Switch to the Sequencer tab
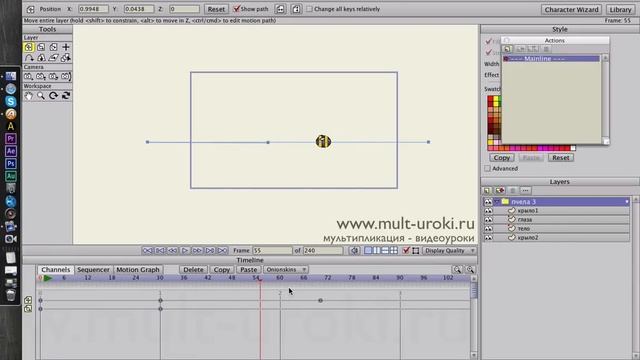 pyautogui.click(x=93, y=270)
